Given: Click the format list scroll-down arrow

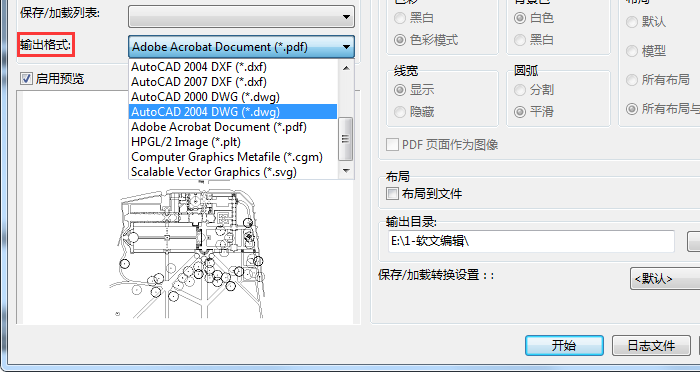Looking at the screenshot, I should coord(346,171).
